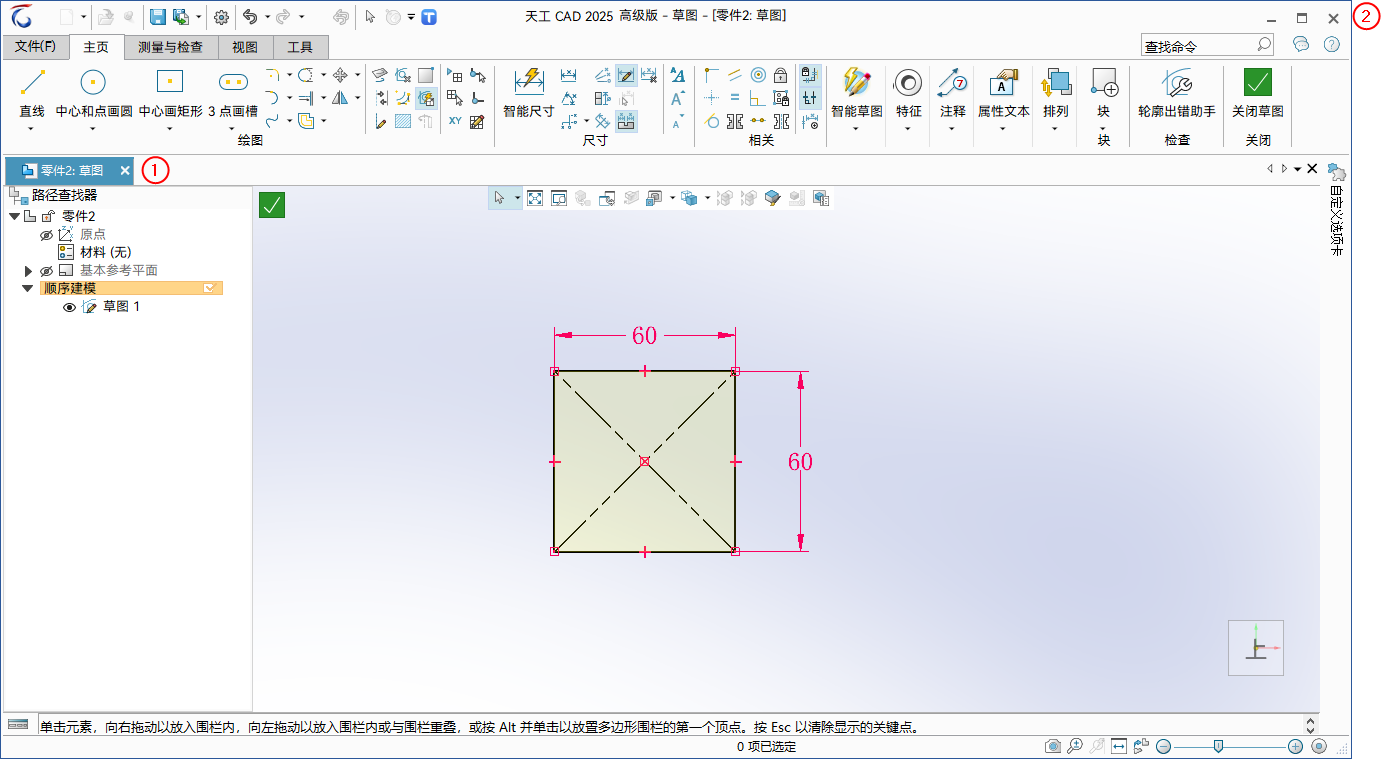Click green checkmark in the sketch canvas corner
1382x759 pixels.
[272, 205]
